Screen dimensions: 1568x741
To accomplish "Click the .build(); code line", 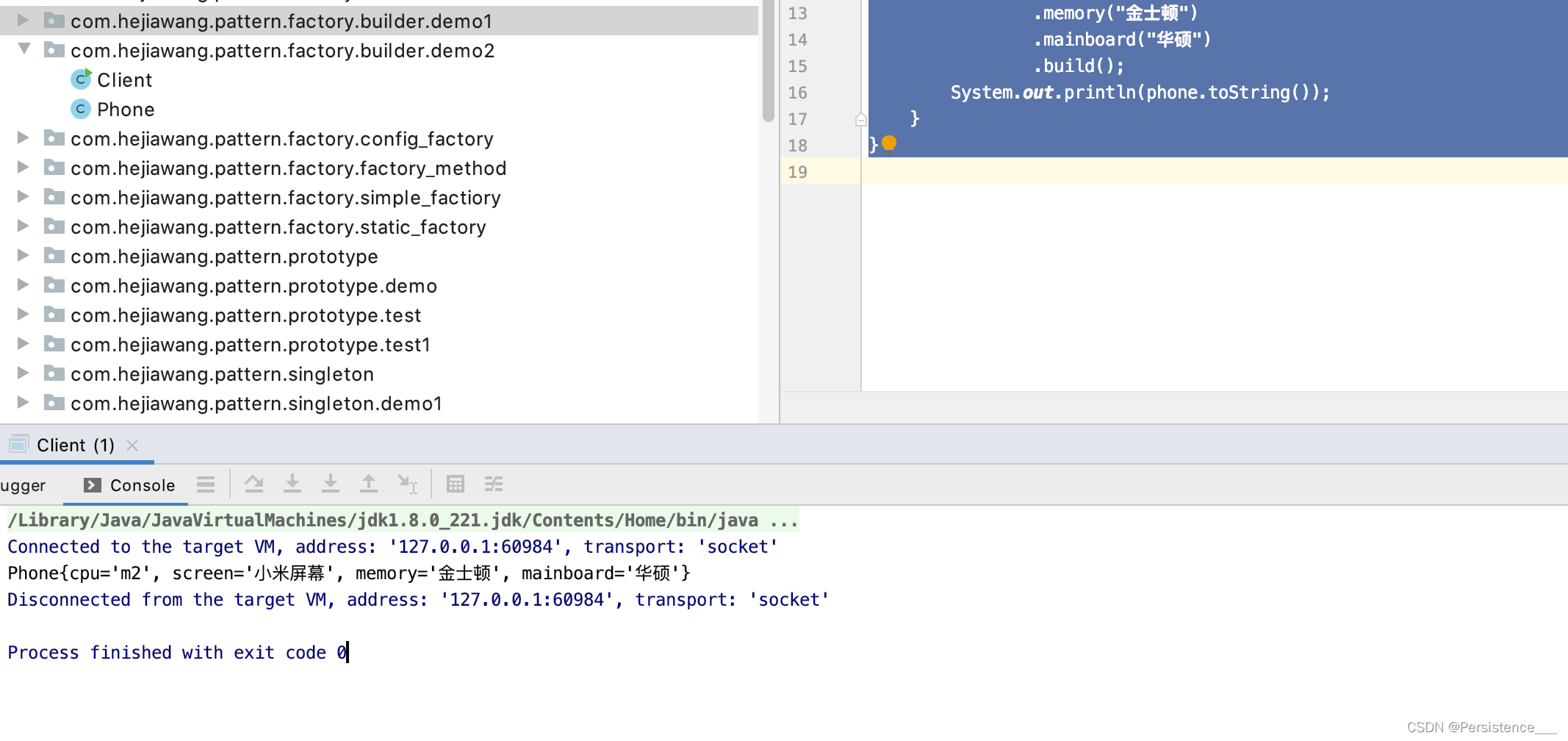I will pyautogui.click(x=1078, y=66).
